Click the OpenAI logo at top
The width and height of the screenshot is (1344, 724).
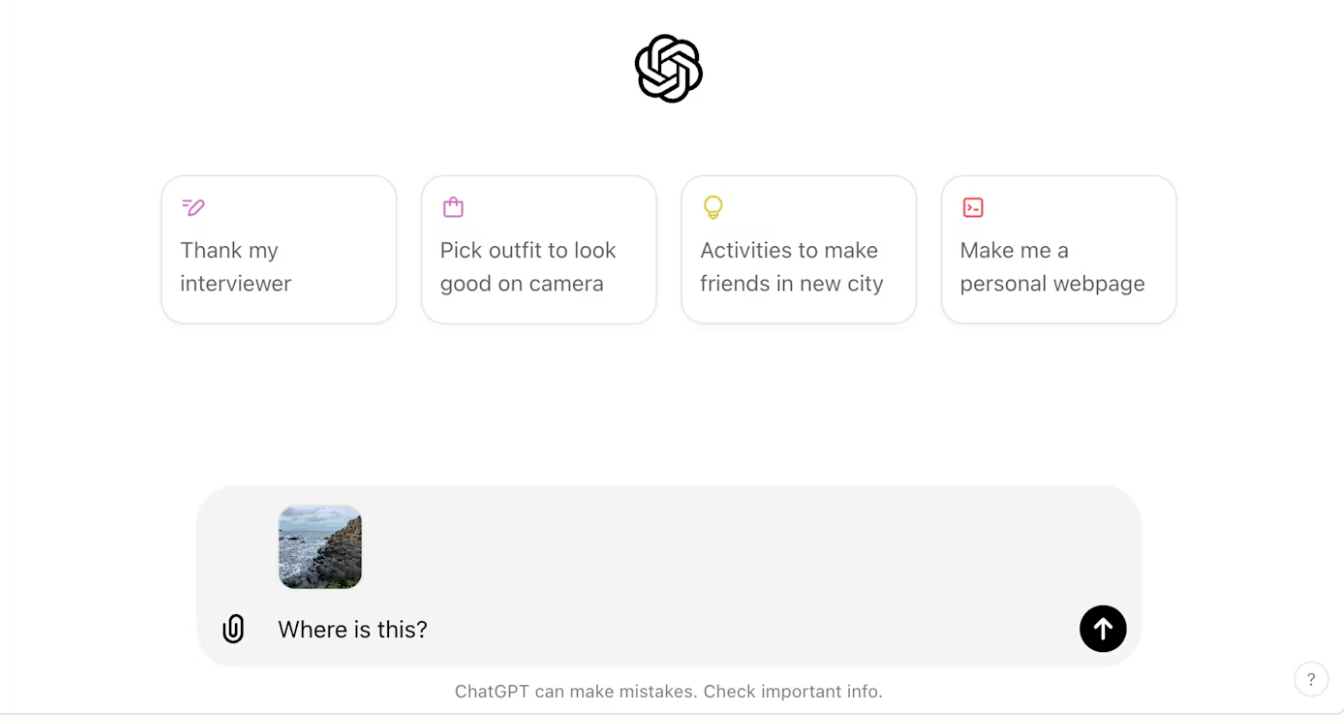(x=669, y=69)
